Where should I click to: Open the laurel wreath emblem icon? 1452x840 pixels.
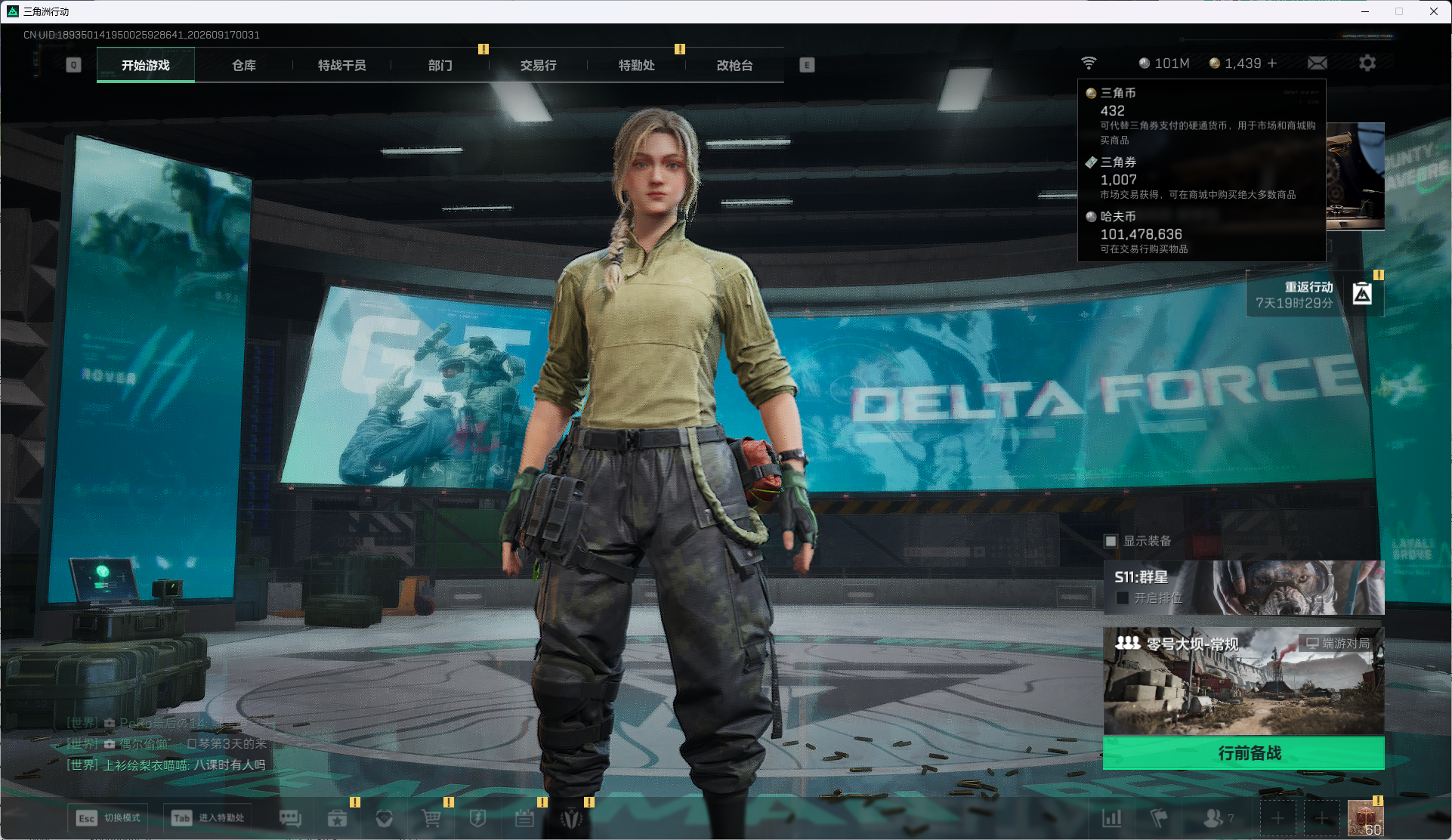571,818
